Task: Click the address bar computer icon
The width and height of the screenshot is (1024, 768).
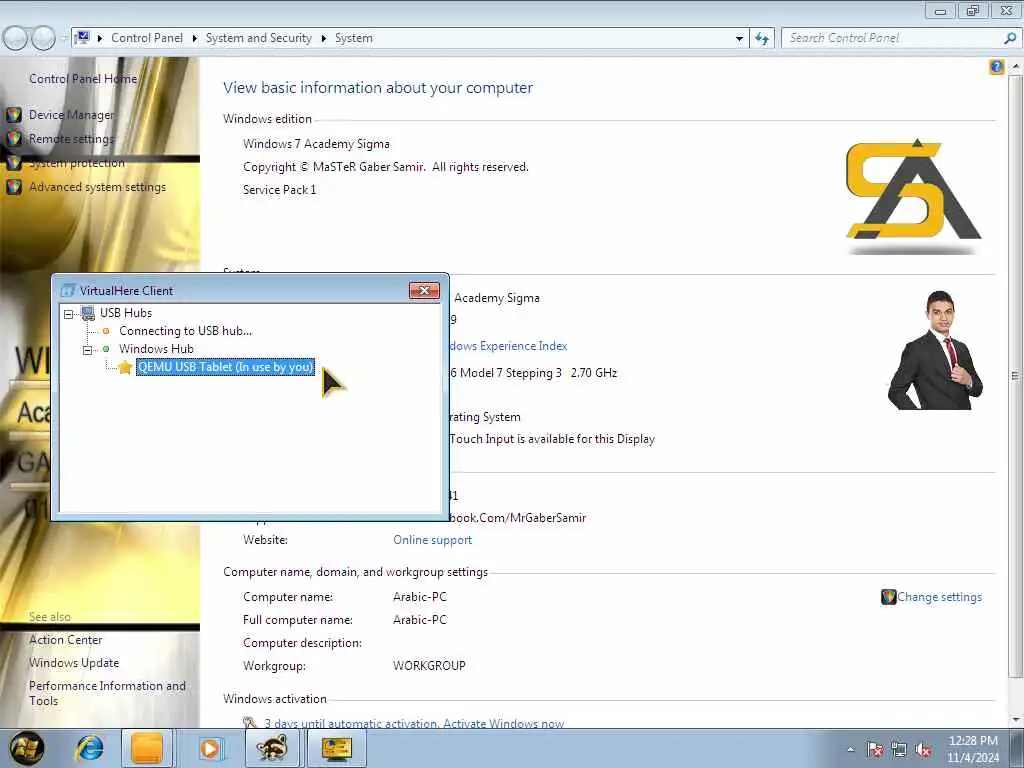Action: pyautogui.click(x=82, y=38)
